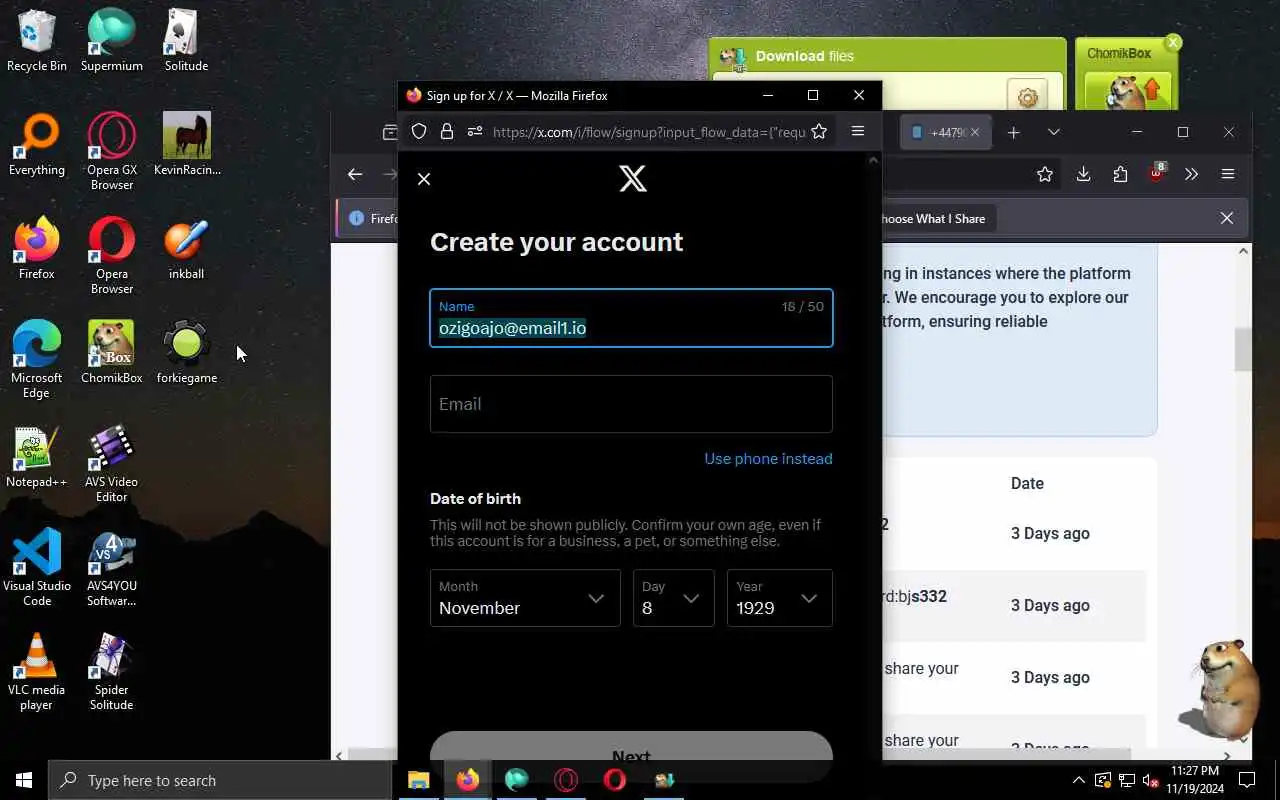Show hidden system tray icons
Image resolution: width=1280 pixels, height=800 pixels.
(1078, 780)
